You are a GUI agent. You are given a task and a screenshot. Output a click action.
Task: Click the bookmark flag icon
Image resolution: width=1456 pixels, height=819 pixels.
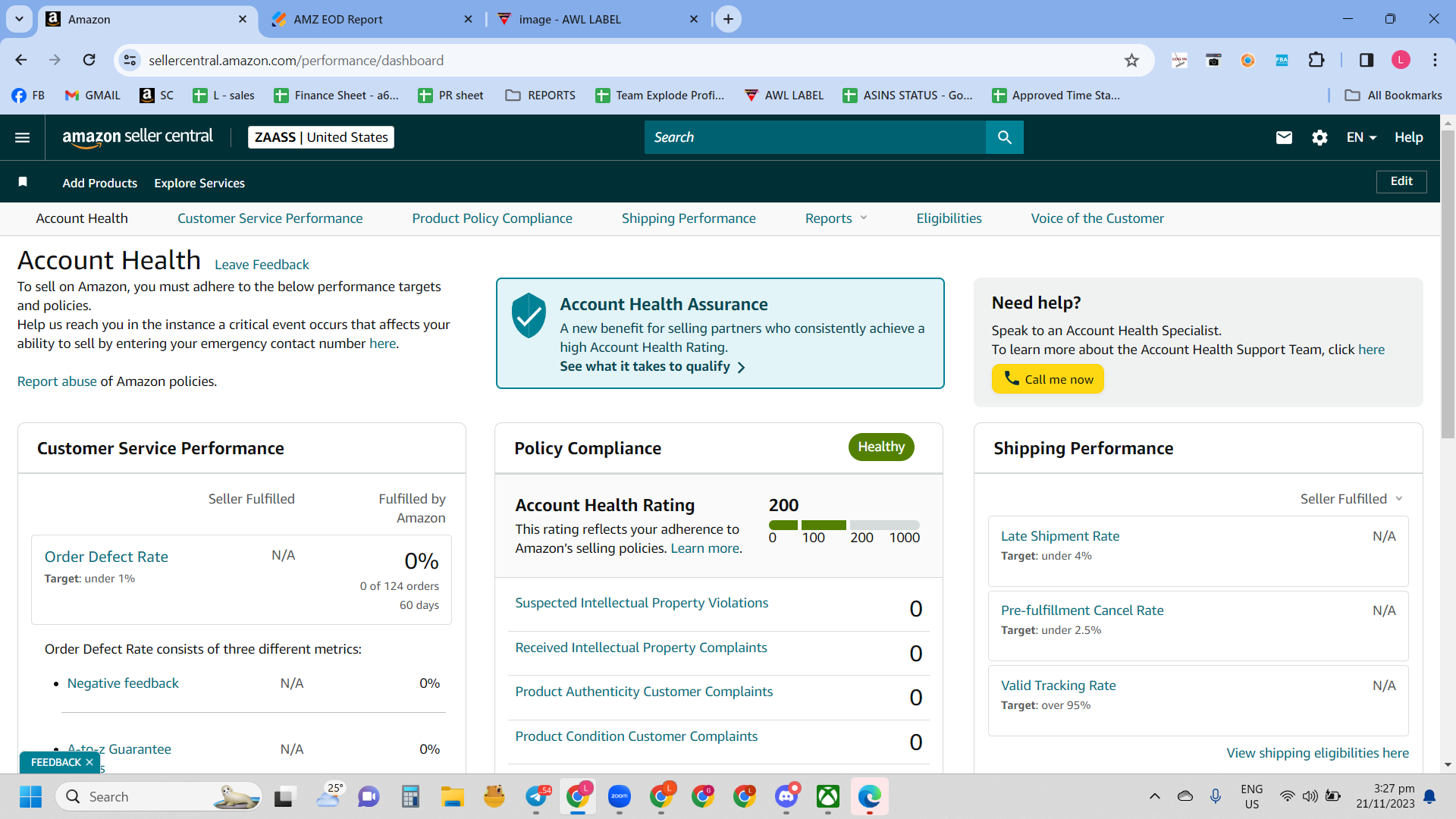[23, 182]
